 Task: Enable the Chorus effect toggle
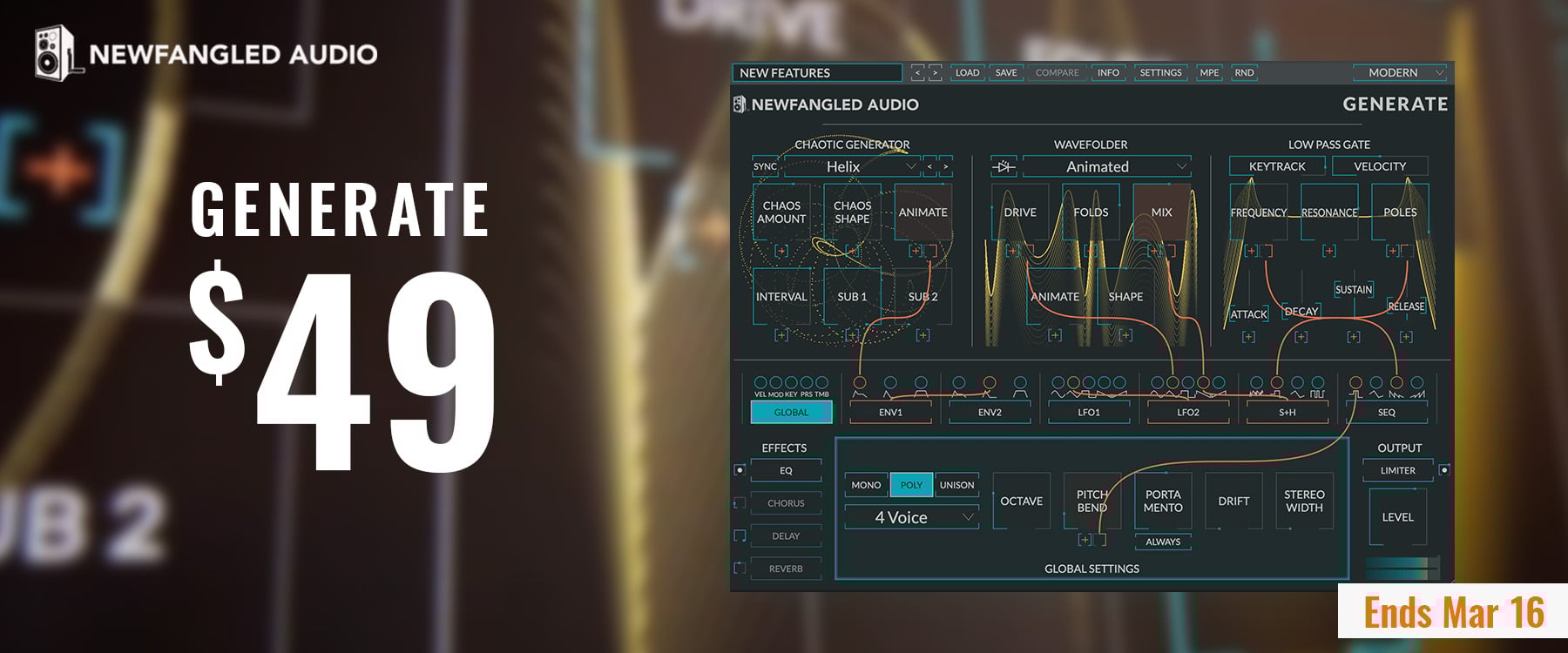coord(740,503)
